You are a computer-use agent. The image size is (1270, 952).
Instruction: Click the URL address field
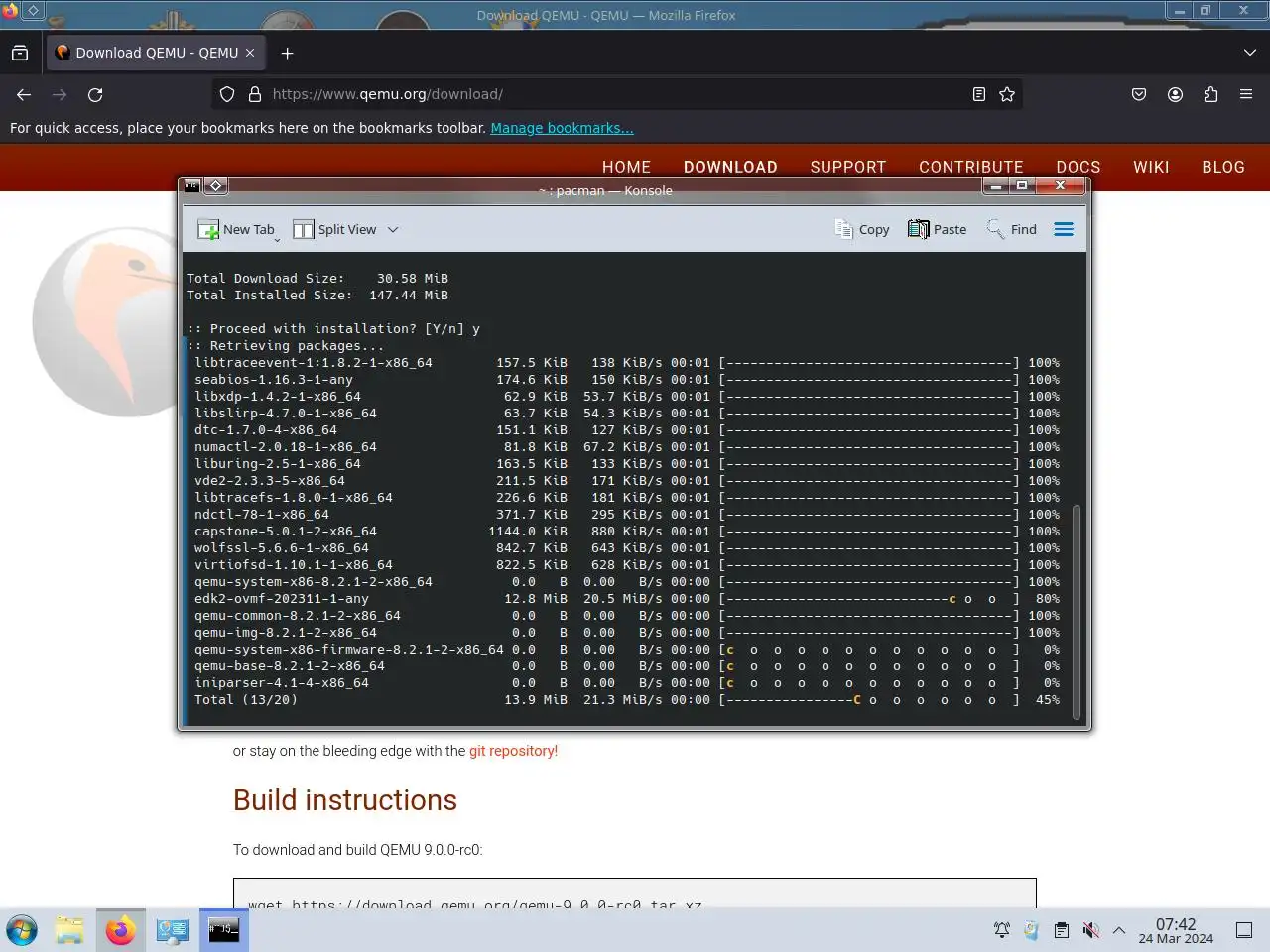(x=615, y=94)
